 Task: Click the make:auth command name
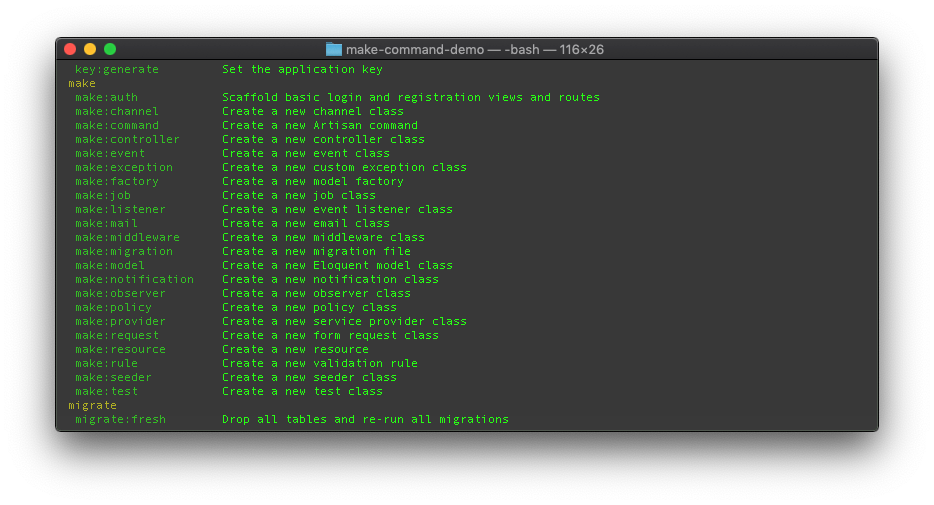pos(107,97)
